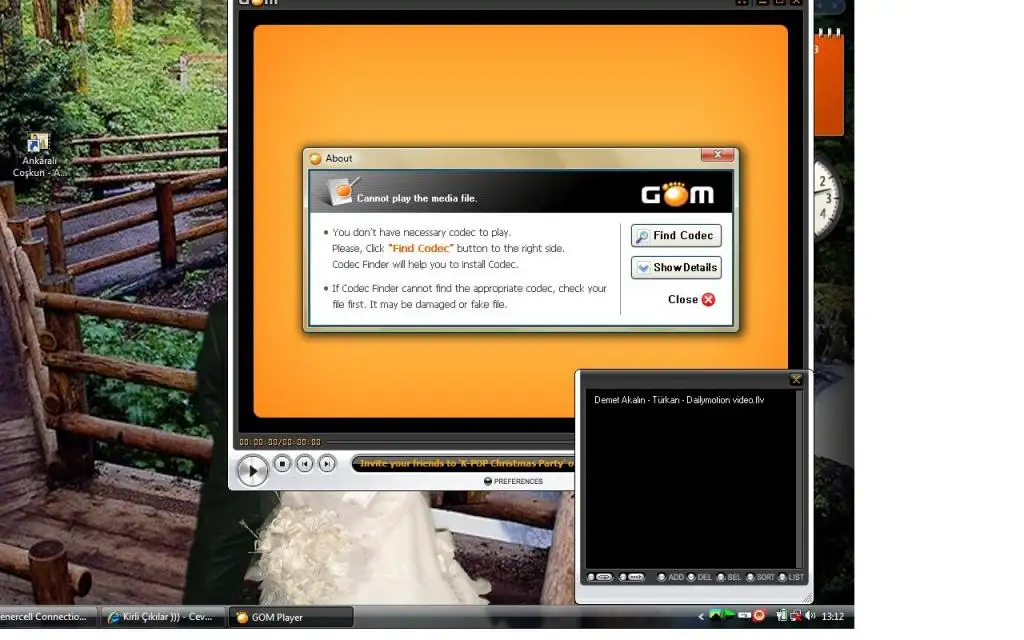Switch to GOM Player taskbar button
This screenshot has height=640, width=1024.
(291, 617)
